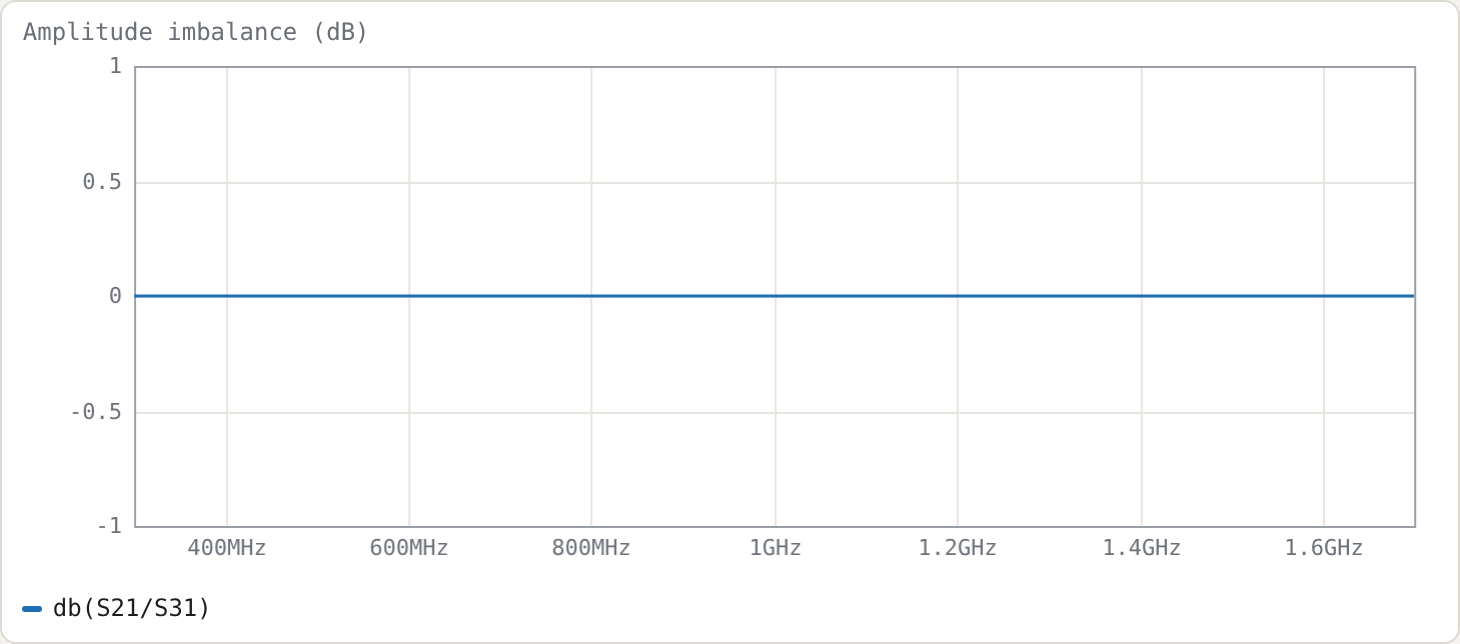This screenshot has width=1460, height=644.
Task: Select the 400MHz x-axis label
Action: 227,548
